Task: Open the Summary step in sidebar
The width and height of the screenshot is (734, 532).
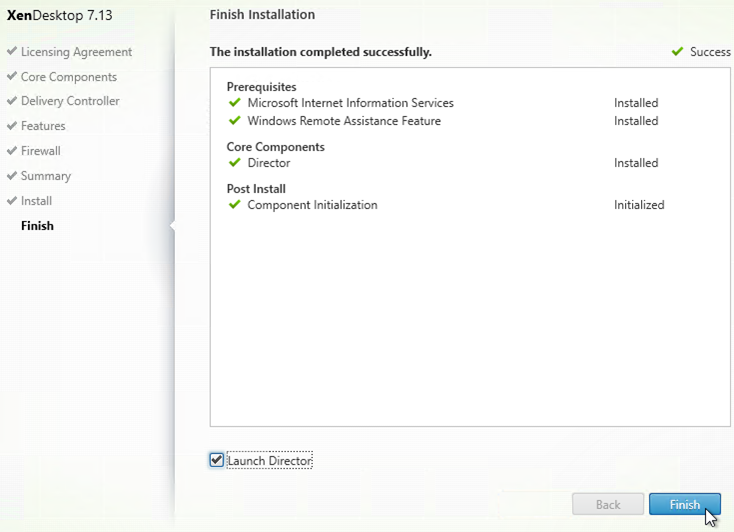Action: point(46,176)
